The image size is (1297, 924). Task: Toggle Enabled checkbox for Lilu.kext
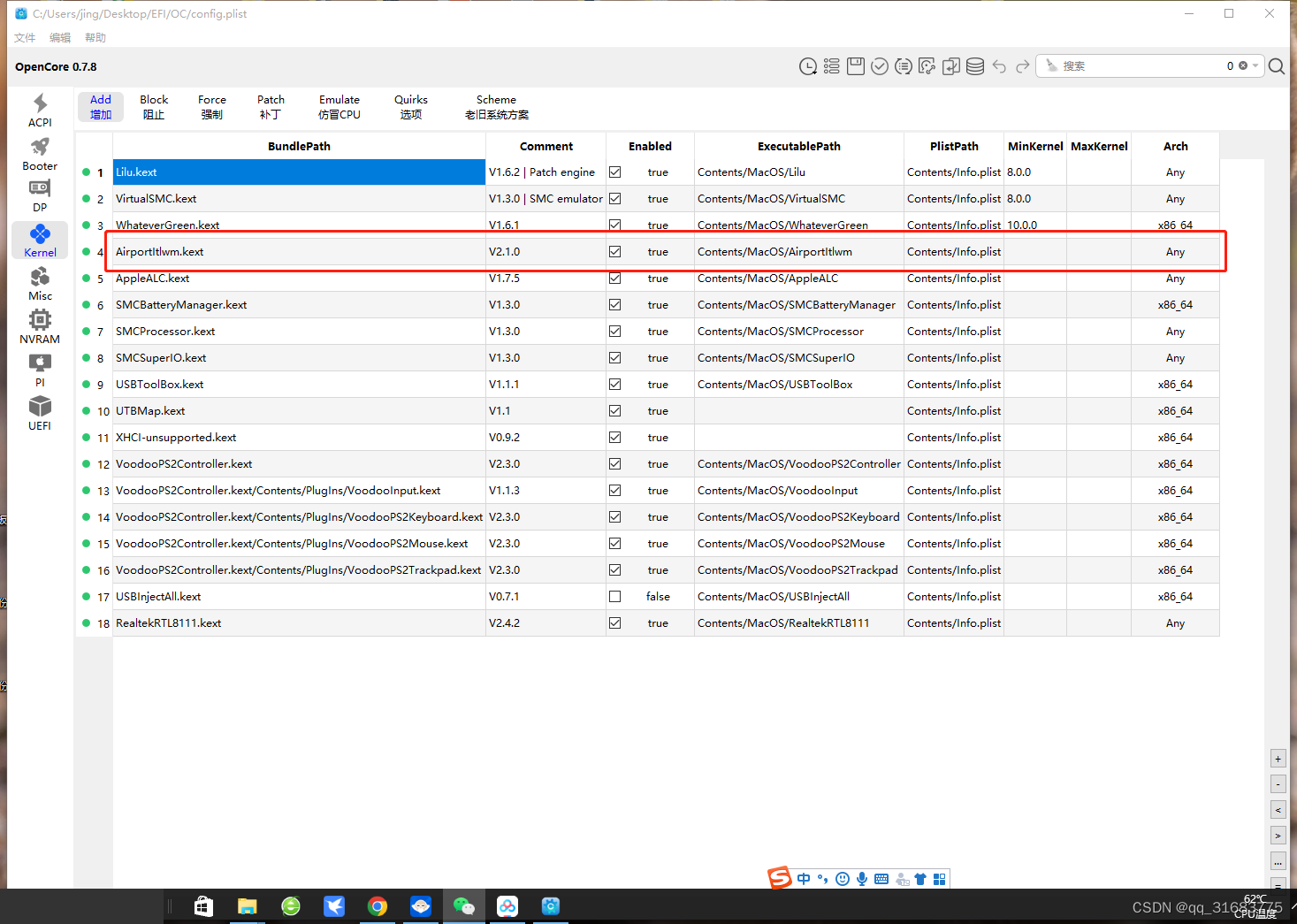tap(615, 172)
